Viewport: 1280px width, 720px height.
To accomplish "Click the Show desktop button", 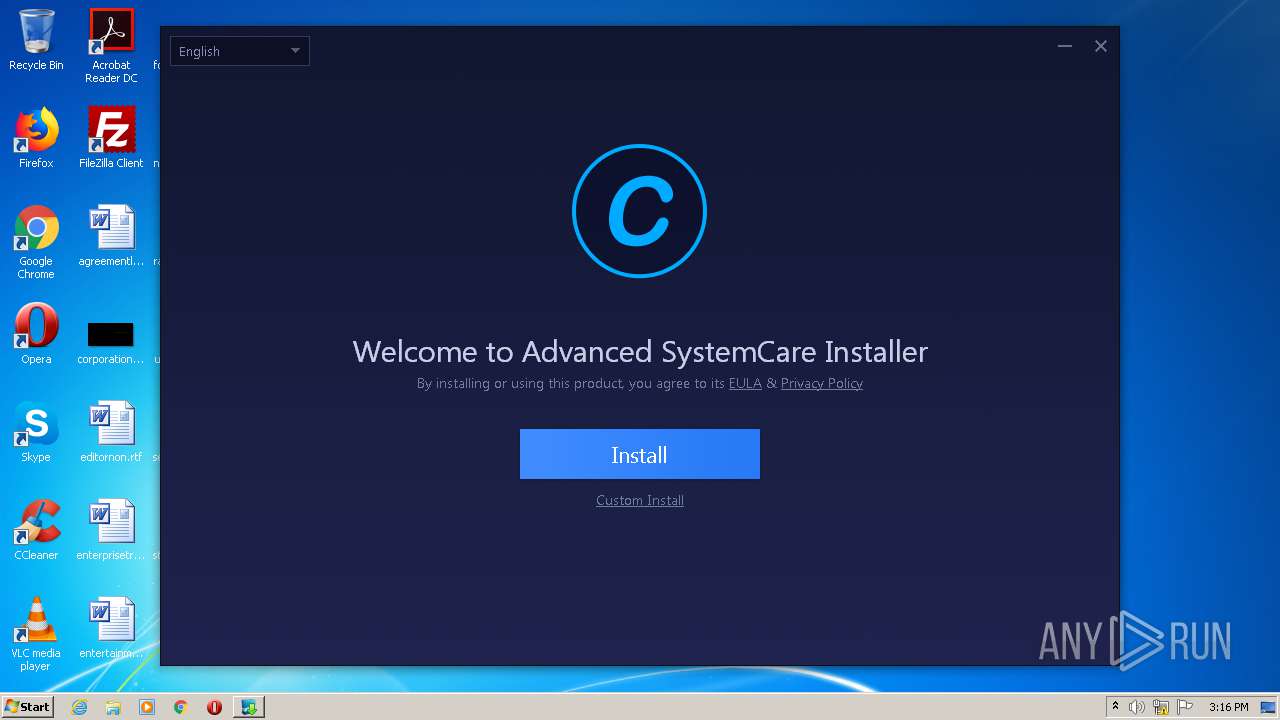I will [x=1269, y=707].
